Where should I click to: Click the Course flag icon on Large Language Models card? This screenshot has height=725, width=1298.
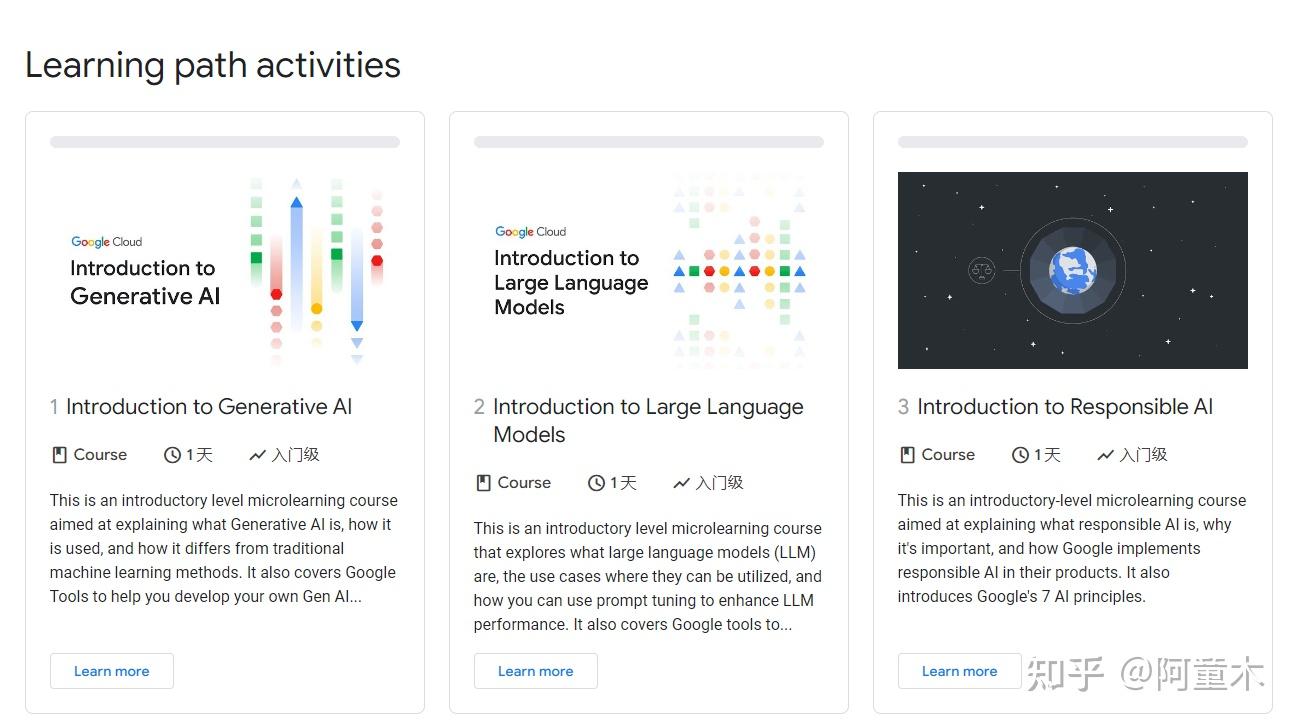pos(483,482)
